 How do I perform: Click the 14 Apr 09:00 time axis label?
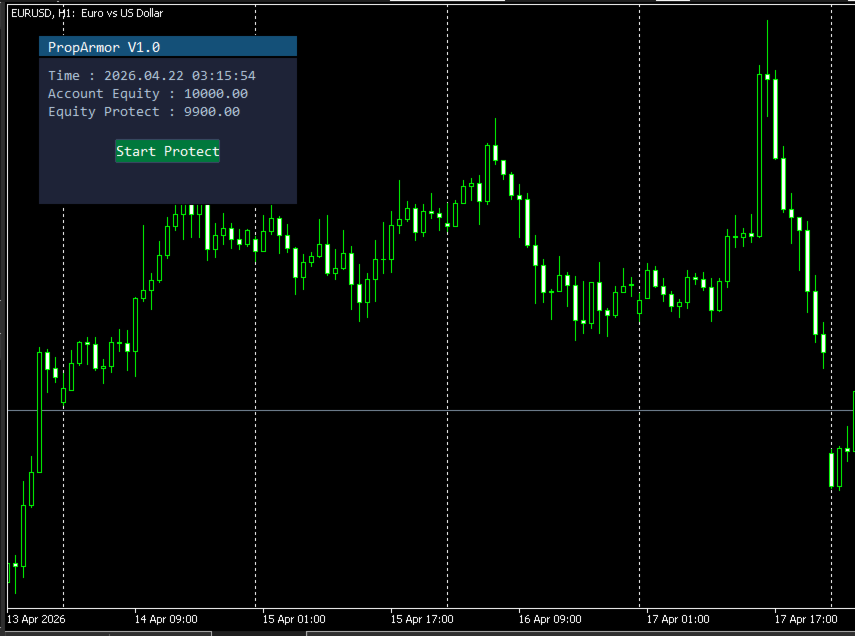click(166, 619)
